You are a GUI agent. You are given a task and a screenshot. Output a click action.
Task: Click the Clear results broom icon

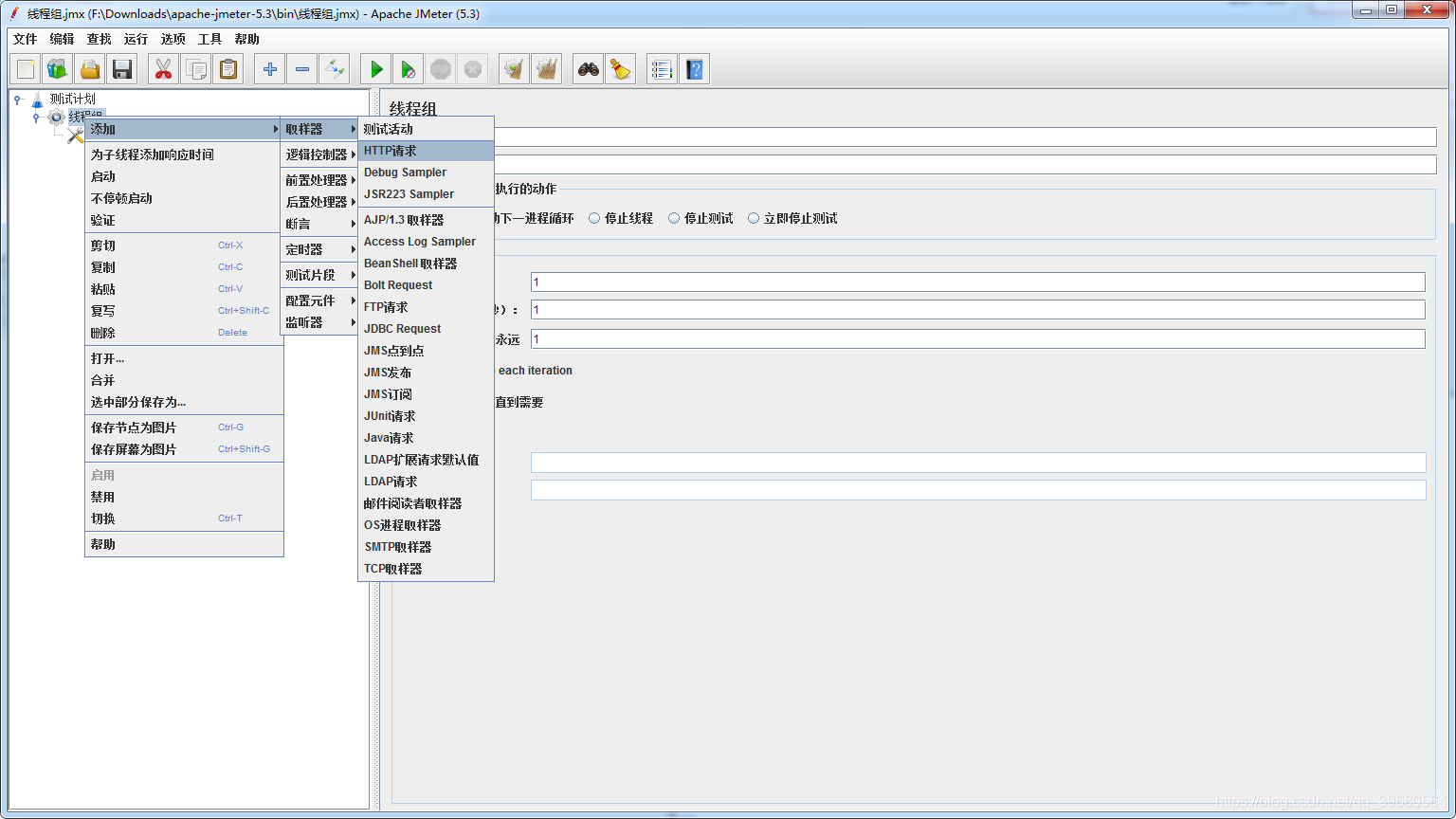point(515,69)
